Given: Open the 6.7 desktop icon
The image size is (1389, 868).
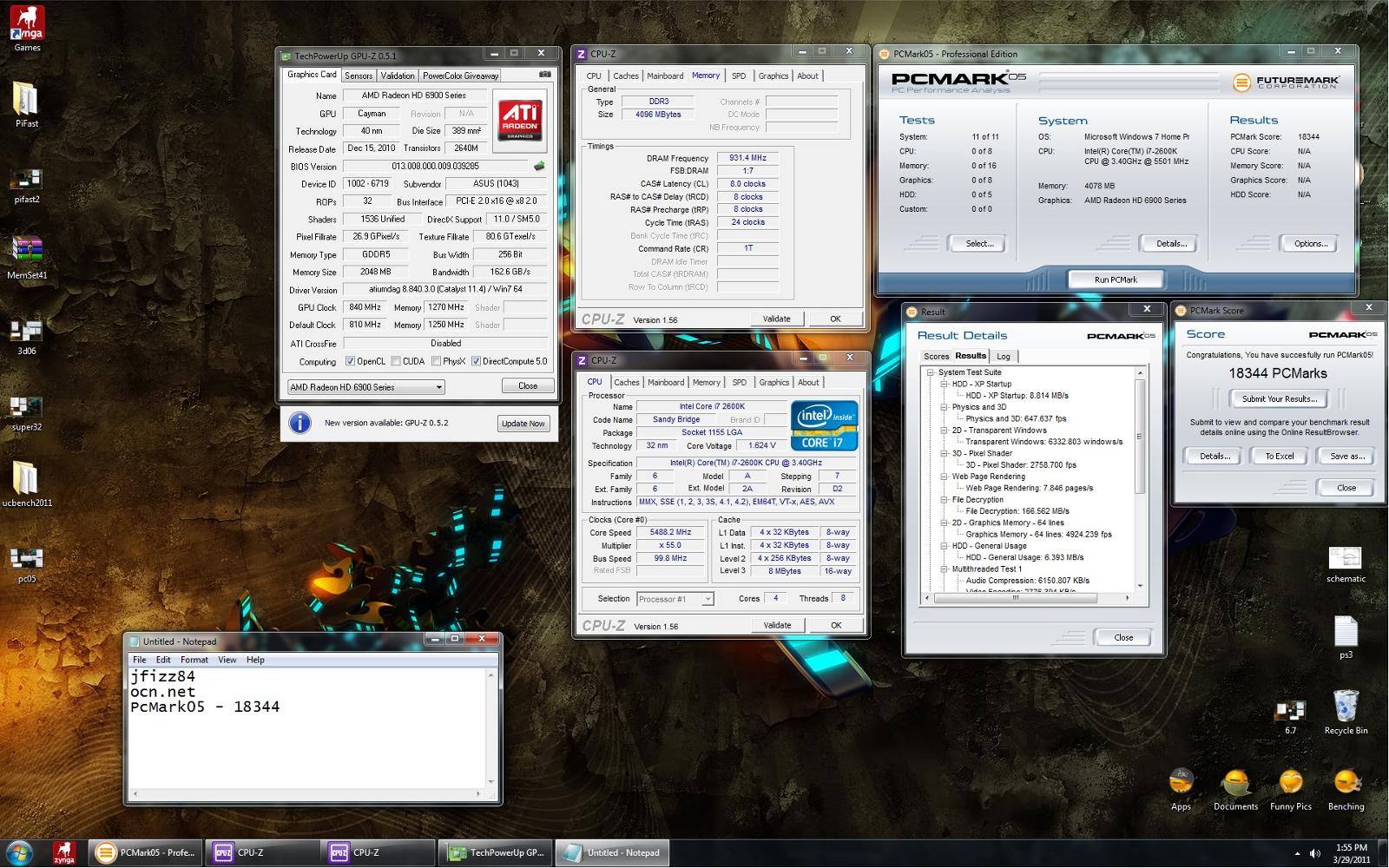Looking at the screenshot, I should [x=1290, y=717].
